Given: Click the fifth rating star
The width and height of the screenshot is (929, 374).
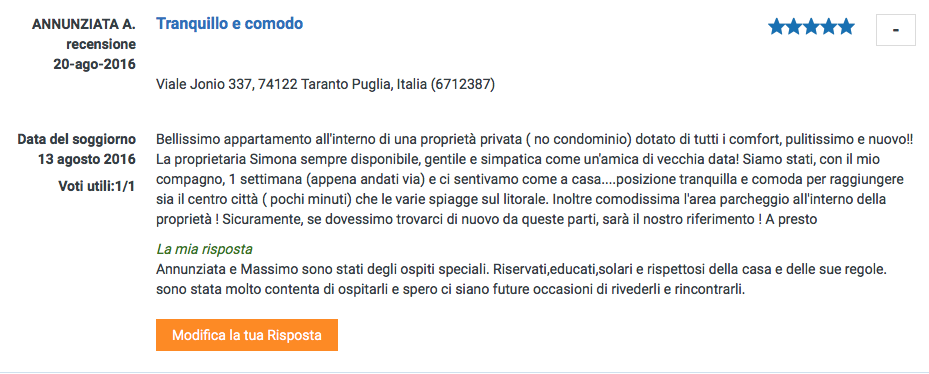Looking at the screenshot, I should click(x=845, y=27).
